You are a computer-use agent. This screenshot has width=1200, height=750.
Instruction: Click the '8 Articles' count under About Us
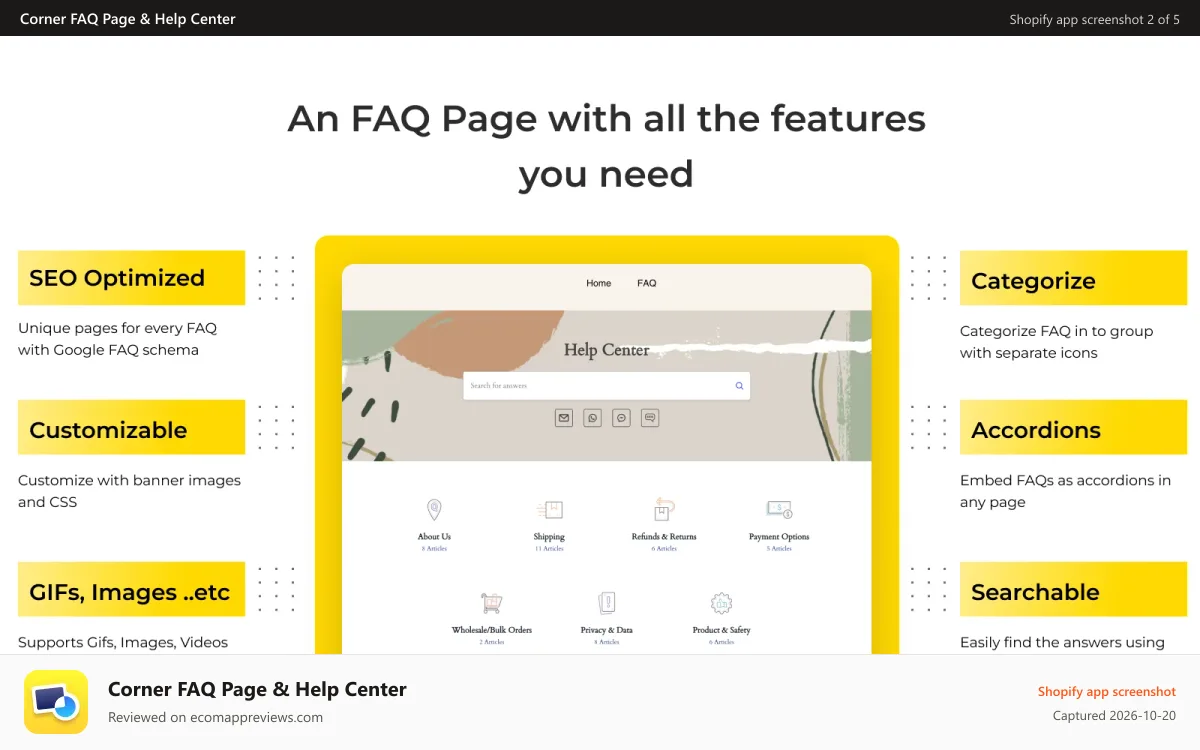point(434,548)
